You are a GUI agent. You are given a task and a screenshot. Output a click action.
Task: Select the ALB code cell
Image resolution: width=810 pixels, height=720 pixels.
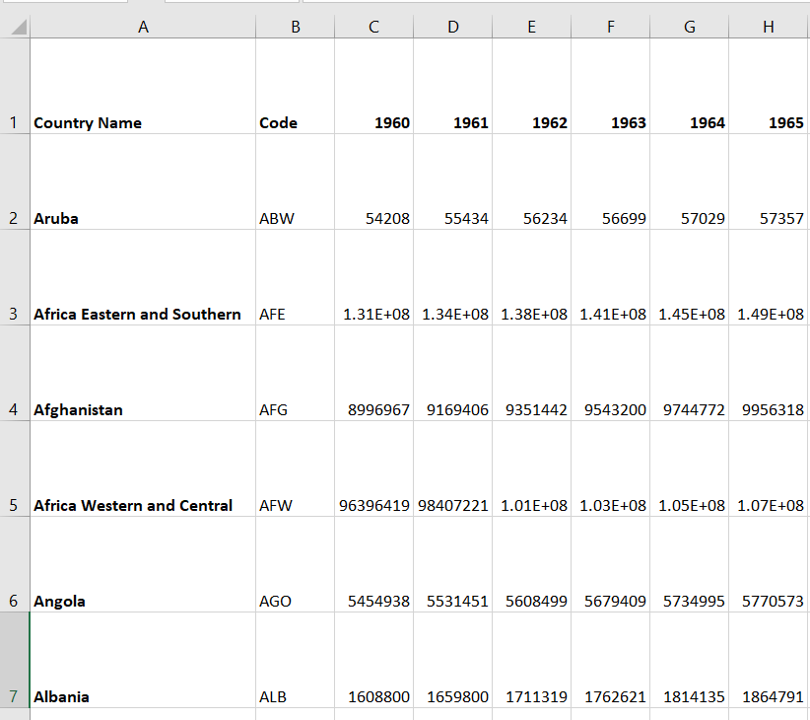pyautogui.click(x=295, y=660)
